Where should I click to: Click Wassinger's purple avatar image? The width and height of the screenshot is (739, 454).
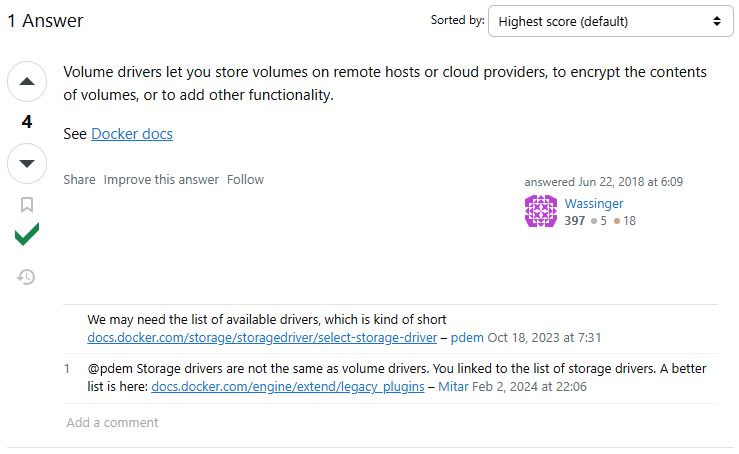tap(541, 211)
